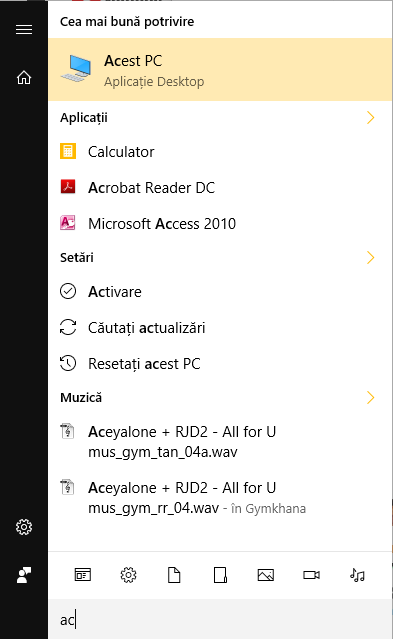Viewport: 393px width, 639px height.
Task: Open the settings gear in the left sidebar
Action: point(24,527)
